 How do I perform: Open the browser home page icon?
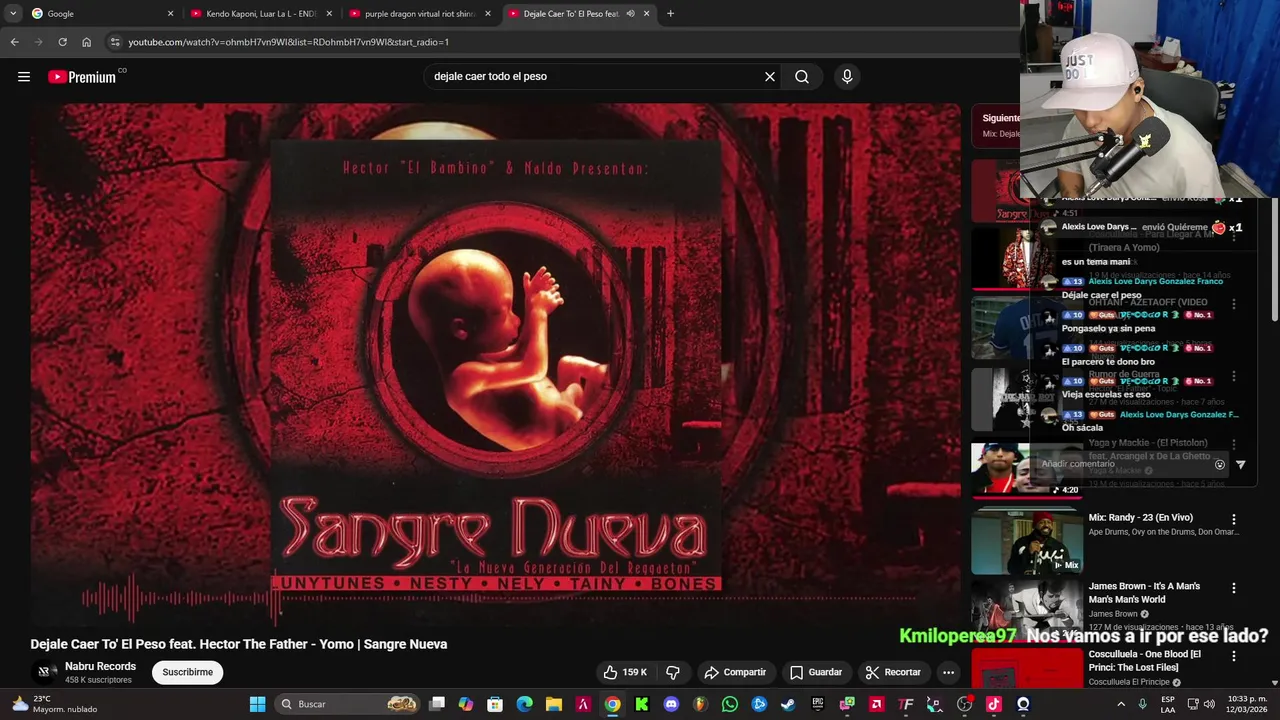[x=86, y=42]
